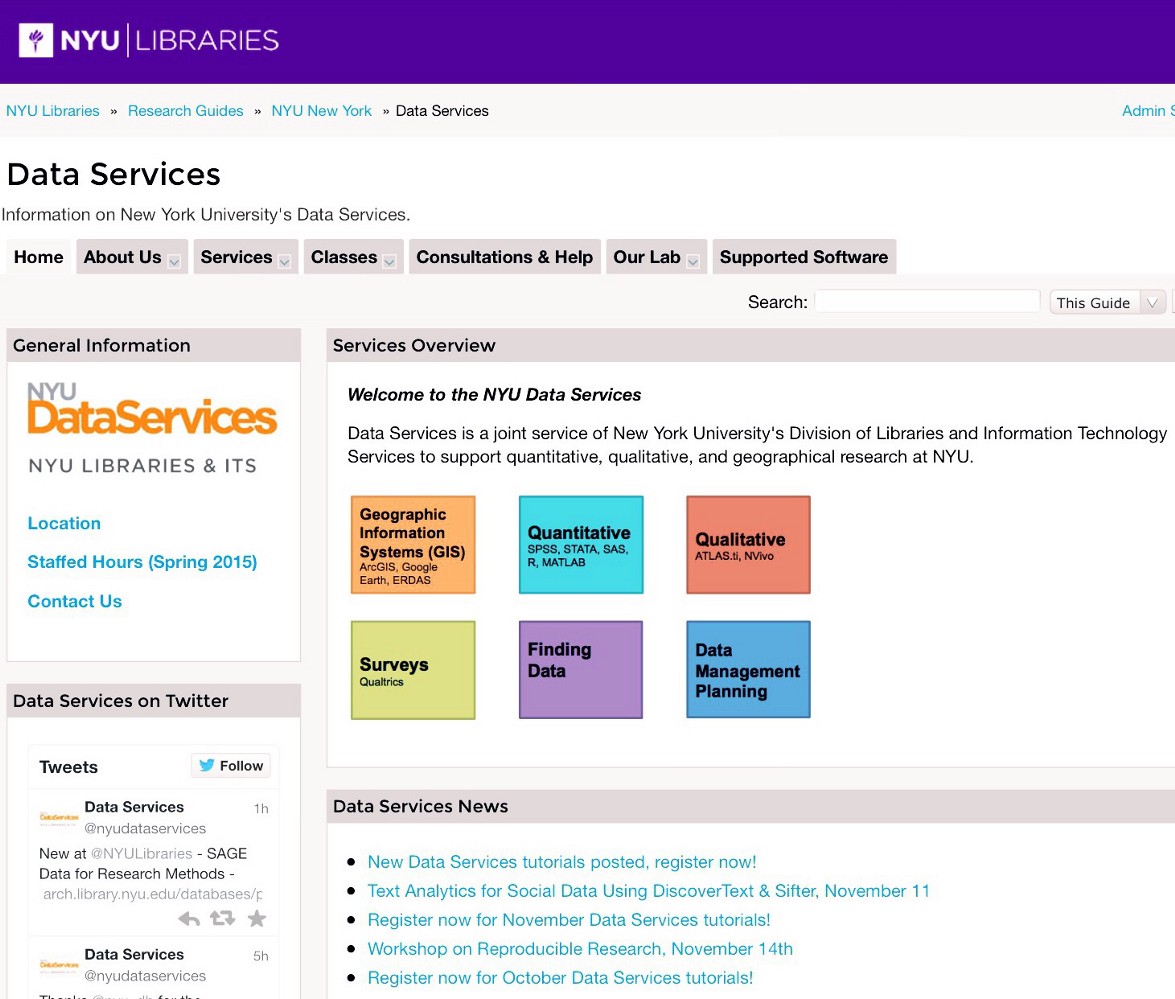Switch to Consultations & Help tab
This screenshot has height=999, width=1175.
(x=504, y=257)
